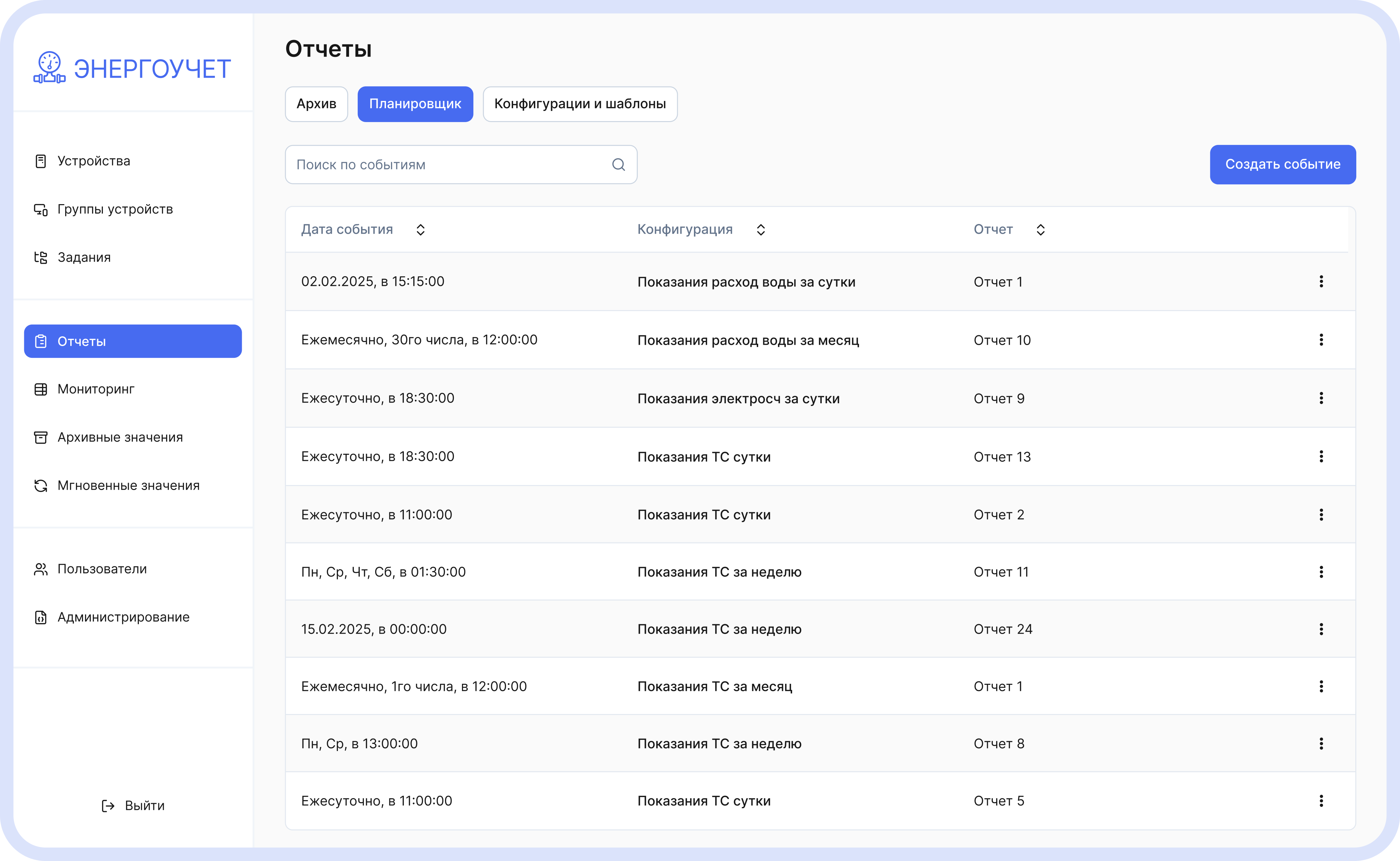Open three-dot menu for Отчет 10 row
This screenshot has height=861, width=1400.
click(1321, 340)
